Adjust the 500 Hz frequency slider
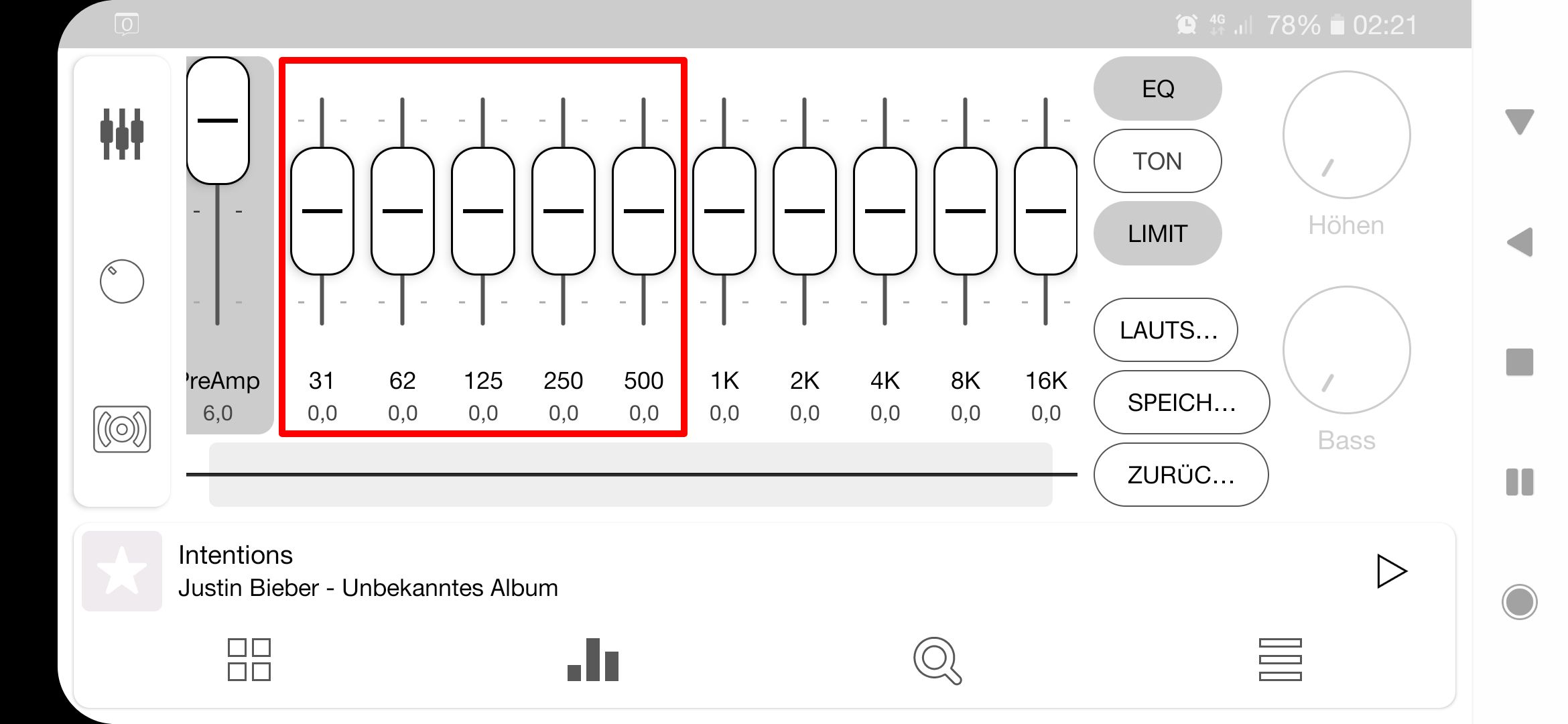1568x724 pixels. coord(643,211)
